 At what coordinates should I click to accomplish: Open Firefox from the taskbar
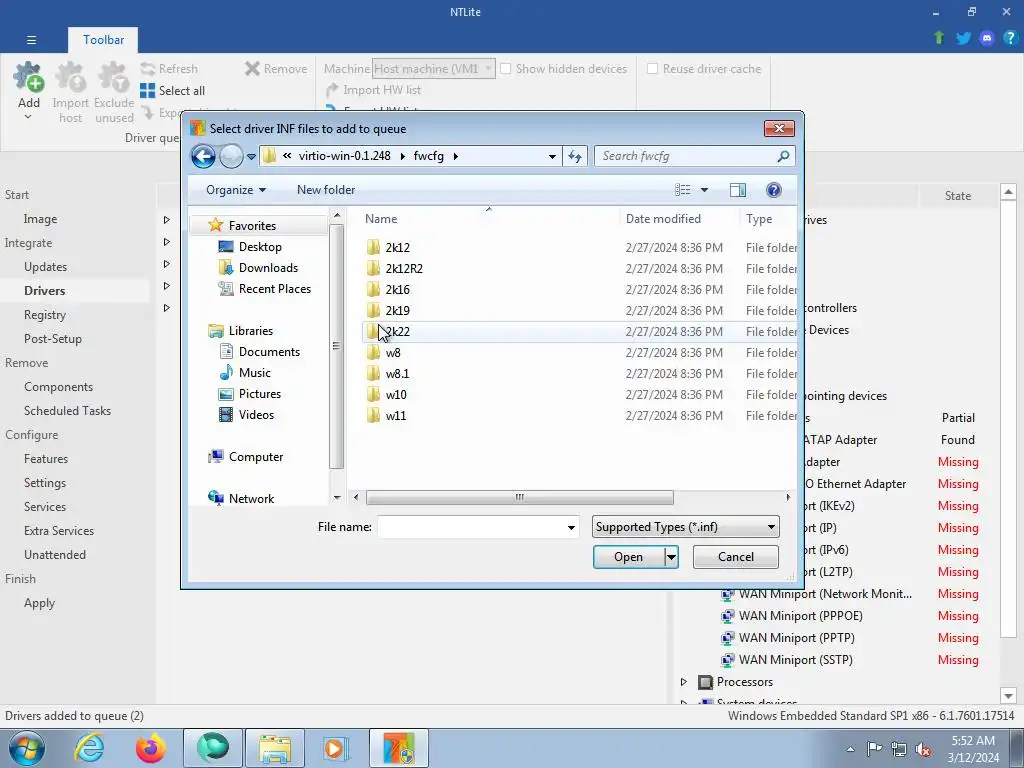[150, 748]
